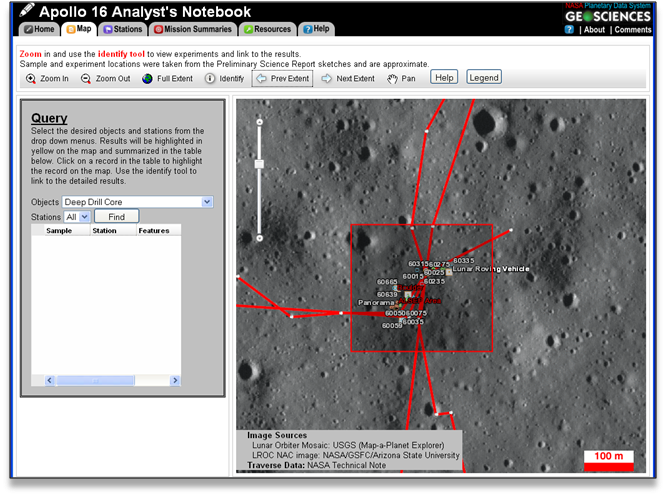Viewport: 666px width, 497px height.
Task: Click the Full Extent globe icon
Action: [169, 78]
